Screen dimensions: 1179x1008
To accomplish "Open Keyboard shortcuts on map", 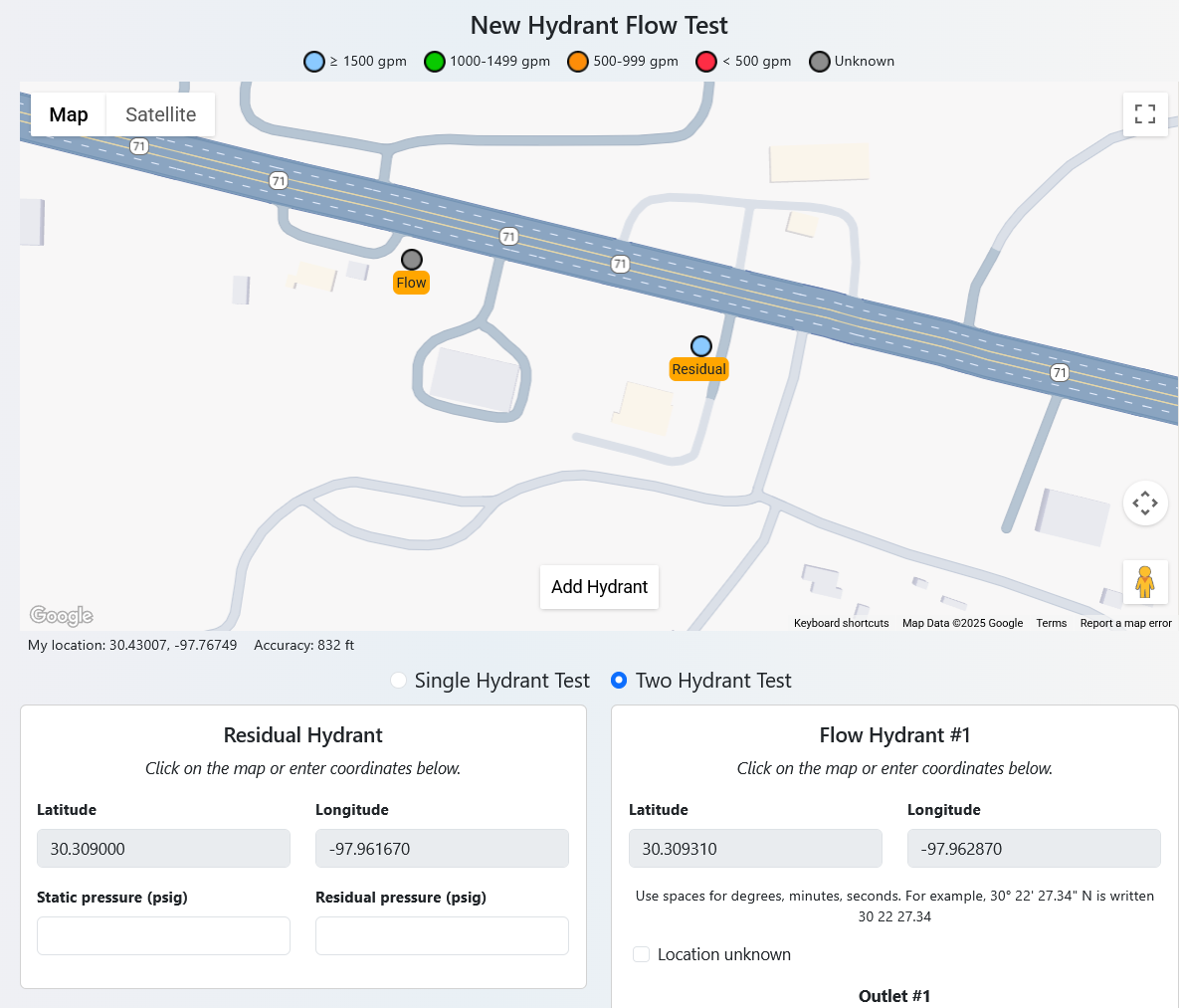I will pos(841,623).
